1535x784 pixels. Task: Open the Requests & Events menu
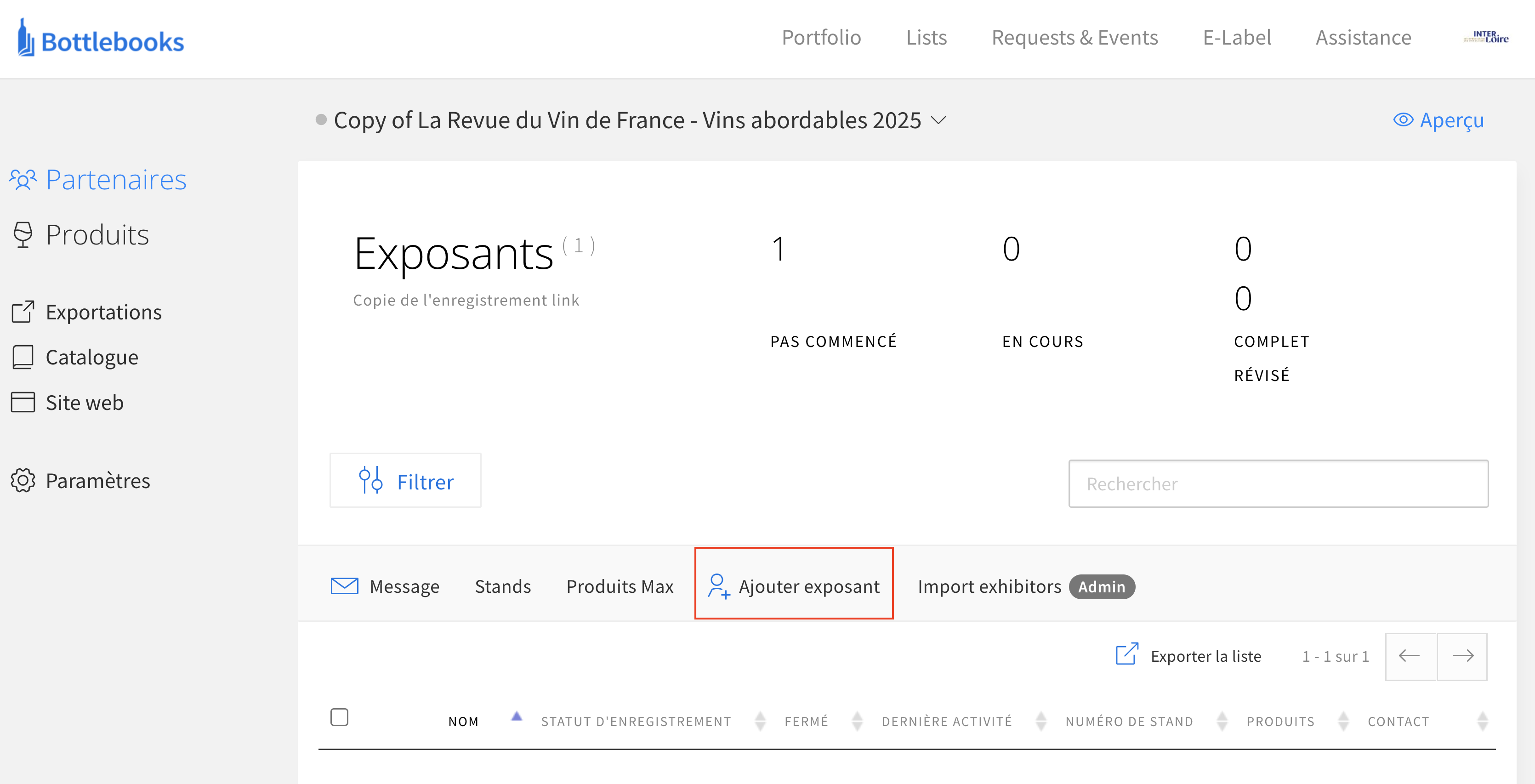coord(1074,38)
